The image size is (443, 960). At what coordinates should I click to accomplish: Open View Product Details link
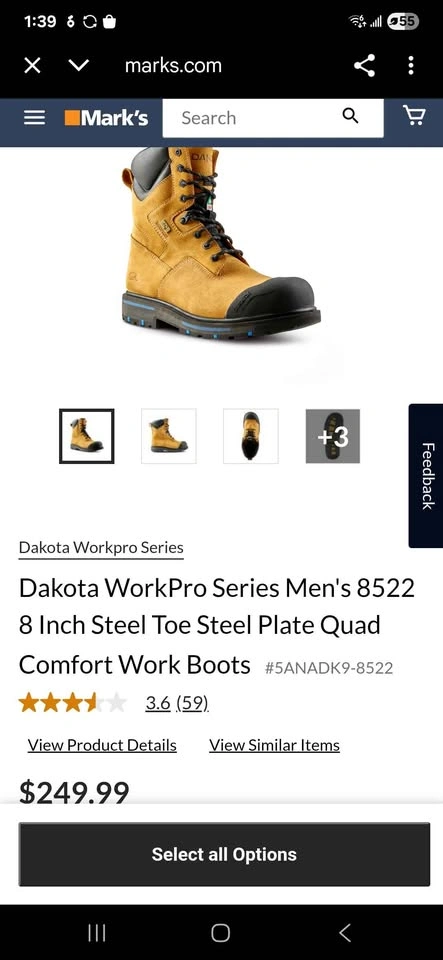coord(102,745)
